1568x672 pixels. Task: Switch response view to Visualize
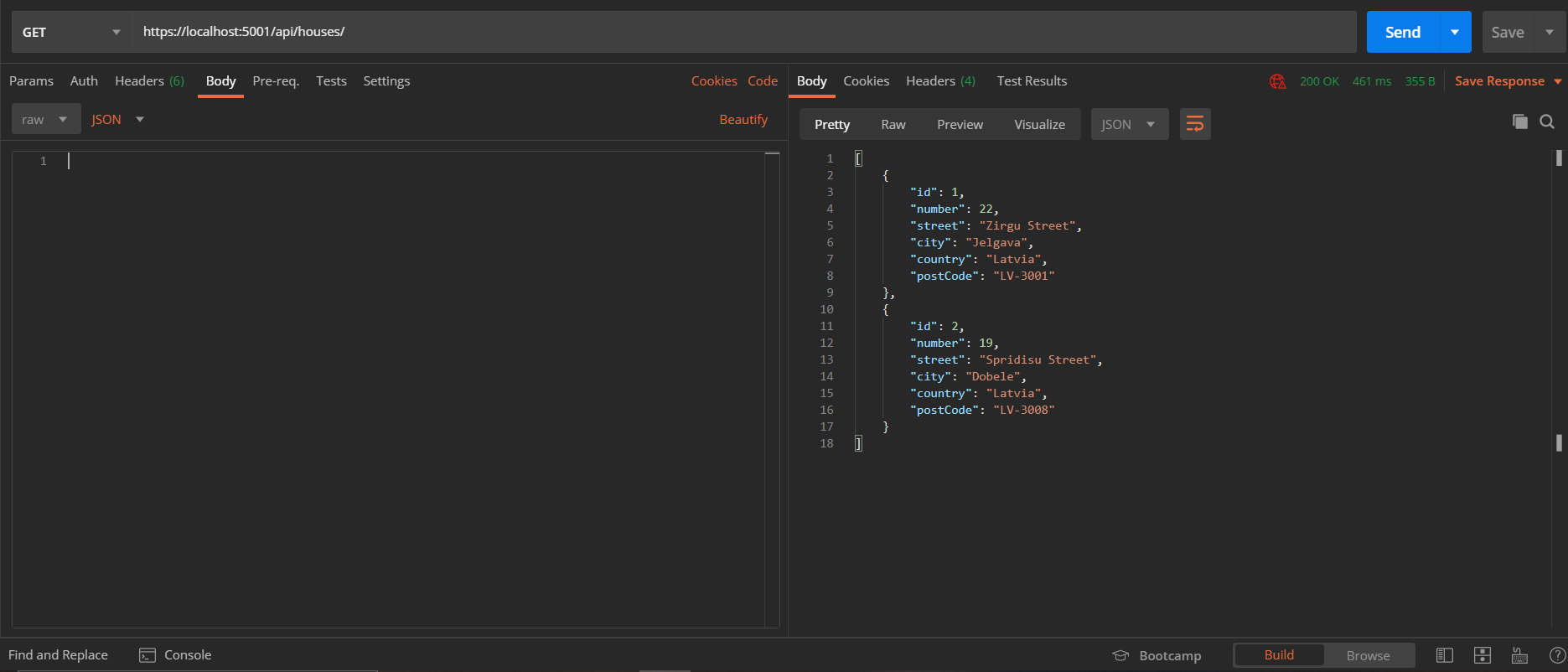1039,124
